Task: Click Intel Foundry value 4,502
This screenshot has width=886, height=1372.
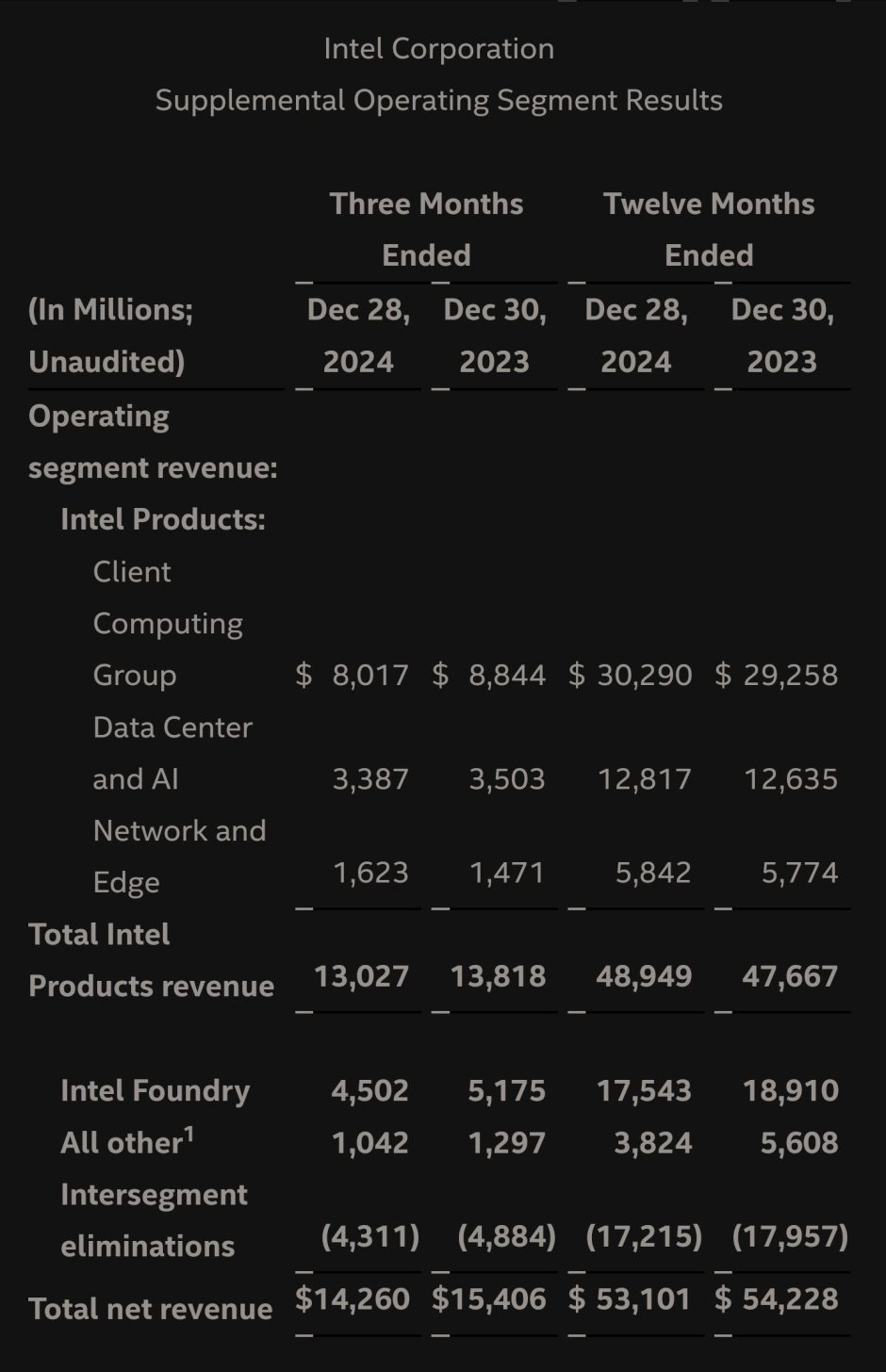Action: [370, 1090]
